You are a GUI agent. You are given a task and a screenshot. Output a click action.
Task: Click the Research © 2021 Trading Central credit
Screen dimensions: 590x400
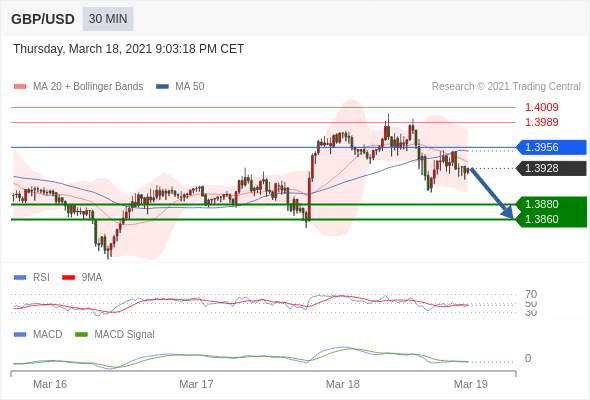[506, 87]
